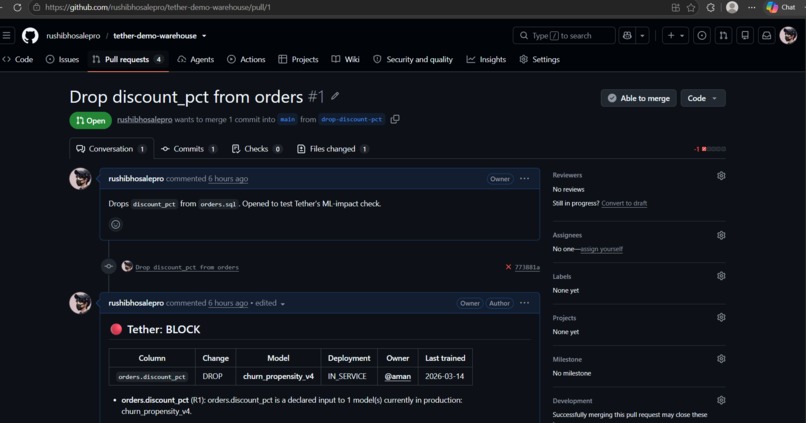The width and height of the screenshot is (806, 423).
Task: Open the Tether comment's three-dot options menu
Action: click(524, 303)
